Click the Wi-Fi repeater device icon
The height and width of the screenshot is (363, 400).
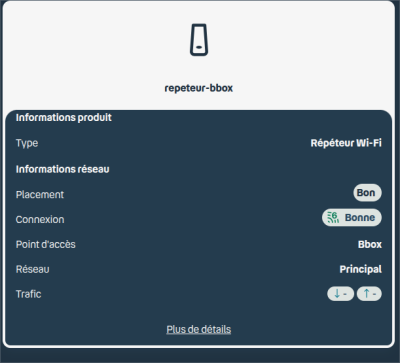(199, 40)
